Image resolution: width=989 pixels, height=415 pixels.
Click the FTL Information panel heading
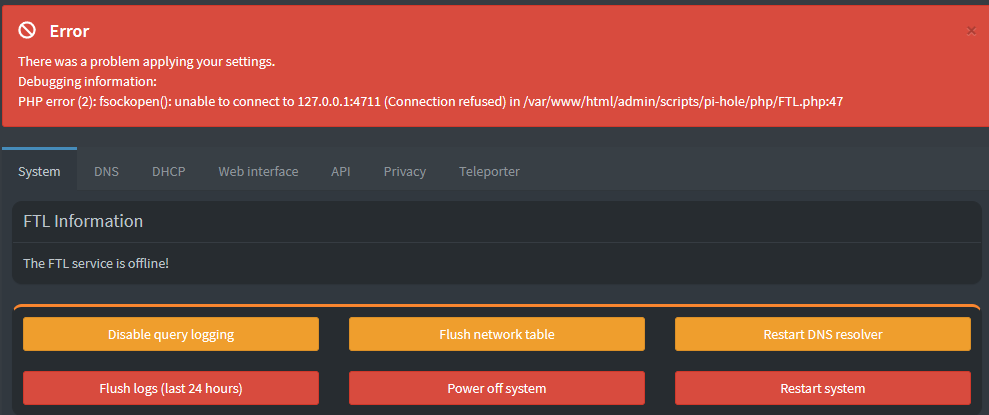click(83, 221)
